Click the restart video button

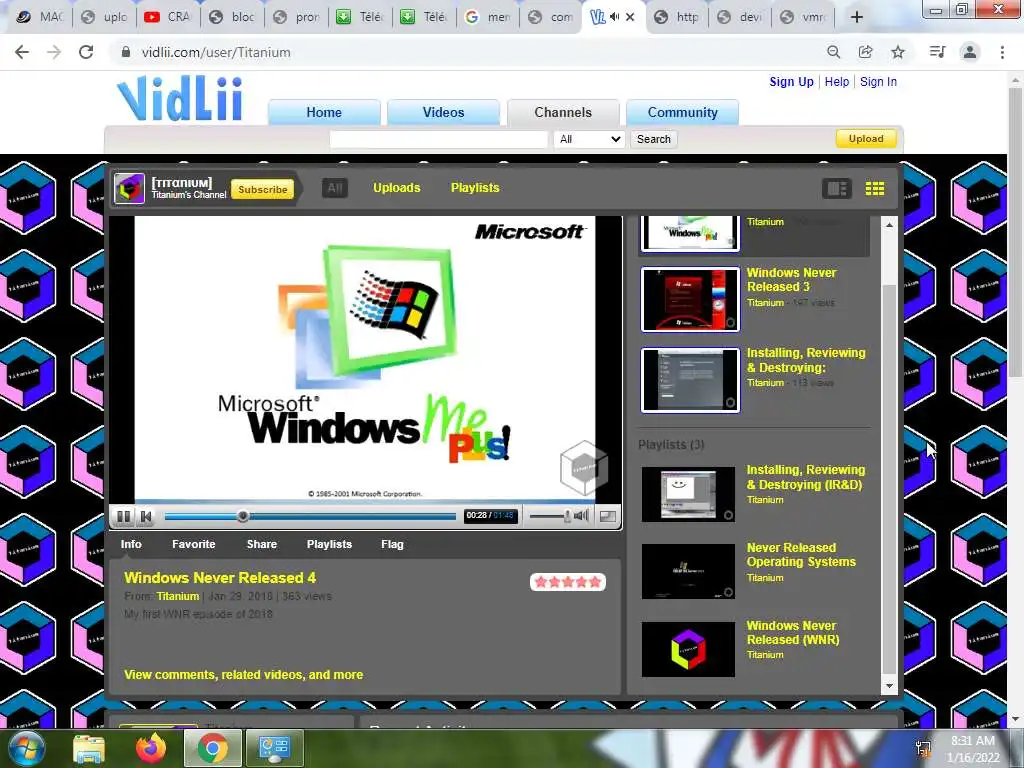146,516
